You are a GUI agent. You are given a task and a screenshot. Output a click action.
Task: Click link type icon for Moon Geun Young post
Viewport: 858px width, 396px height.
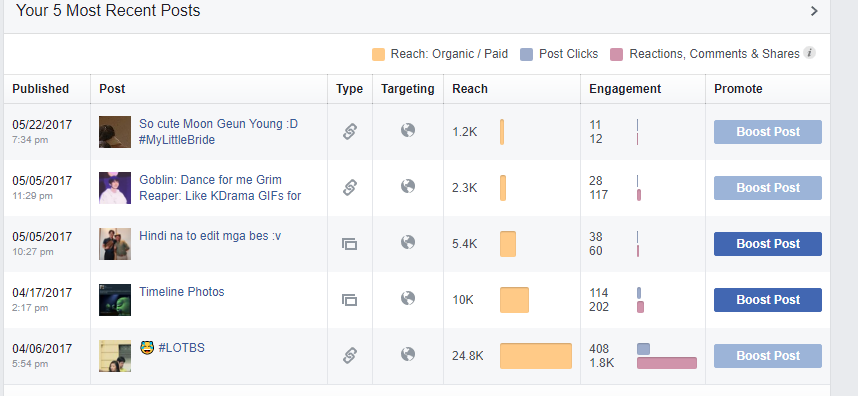350,132
